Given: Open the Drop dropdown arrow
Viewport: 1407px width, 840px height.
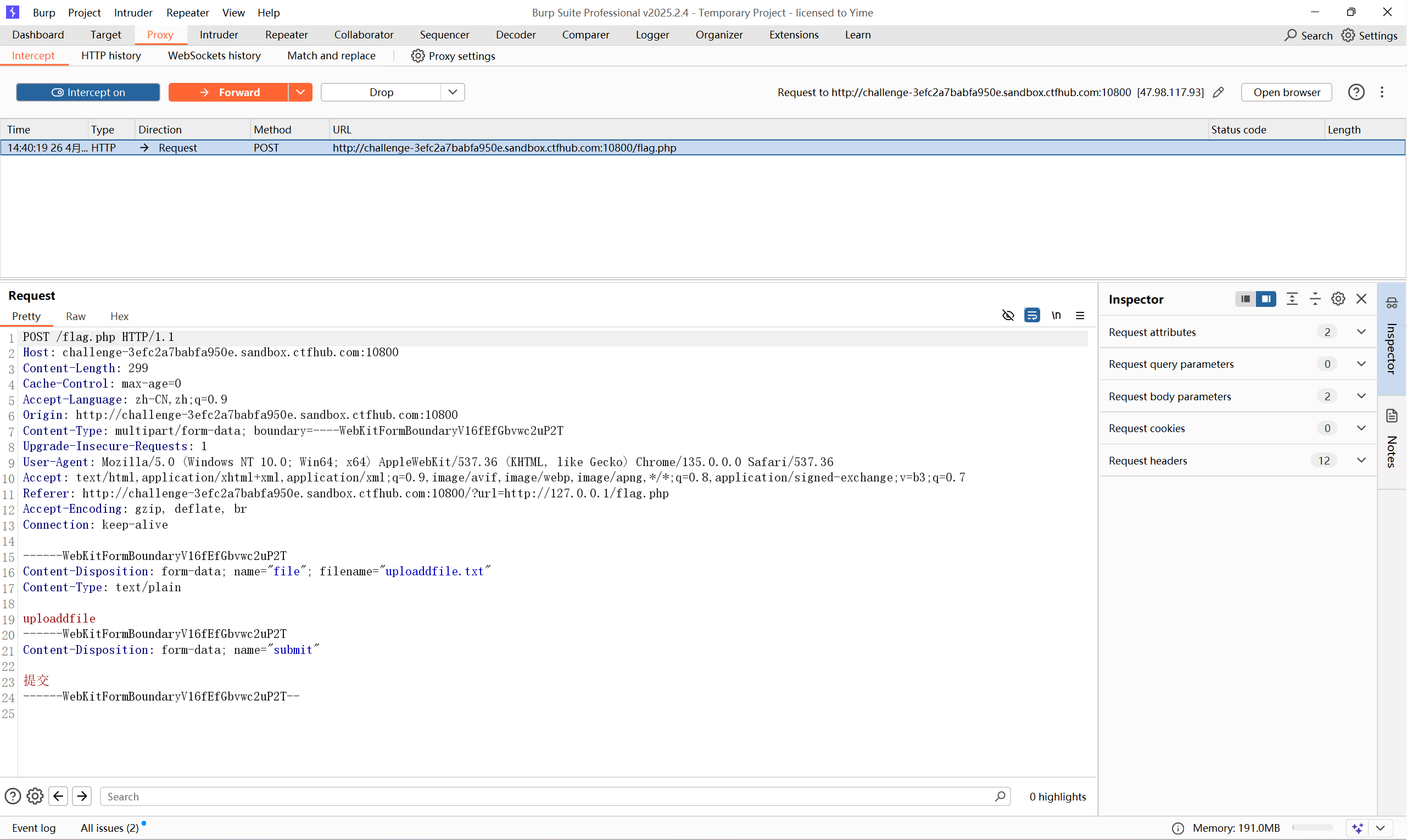Looking at the screenshot, I should (453, 92).
